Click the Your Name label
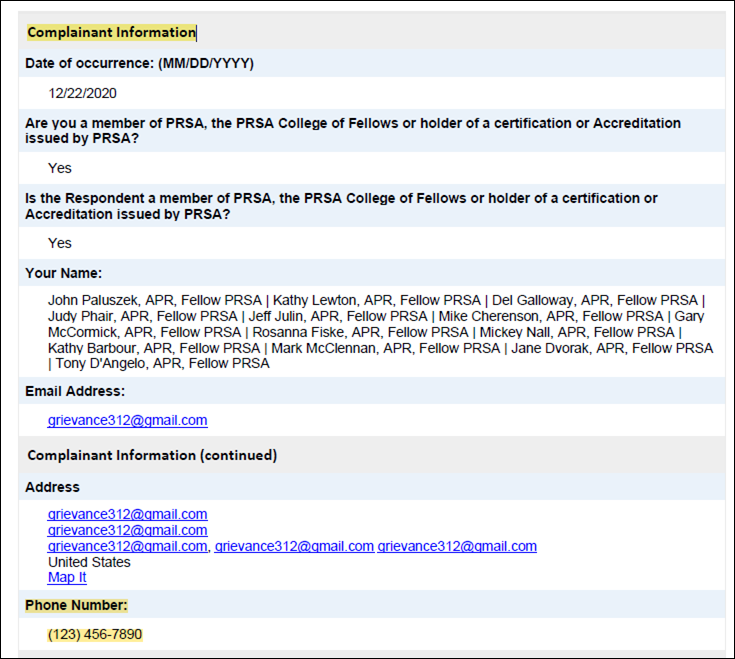This screenshot has height=659, width=735. pyautogui.click(x=64, y=273)
